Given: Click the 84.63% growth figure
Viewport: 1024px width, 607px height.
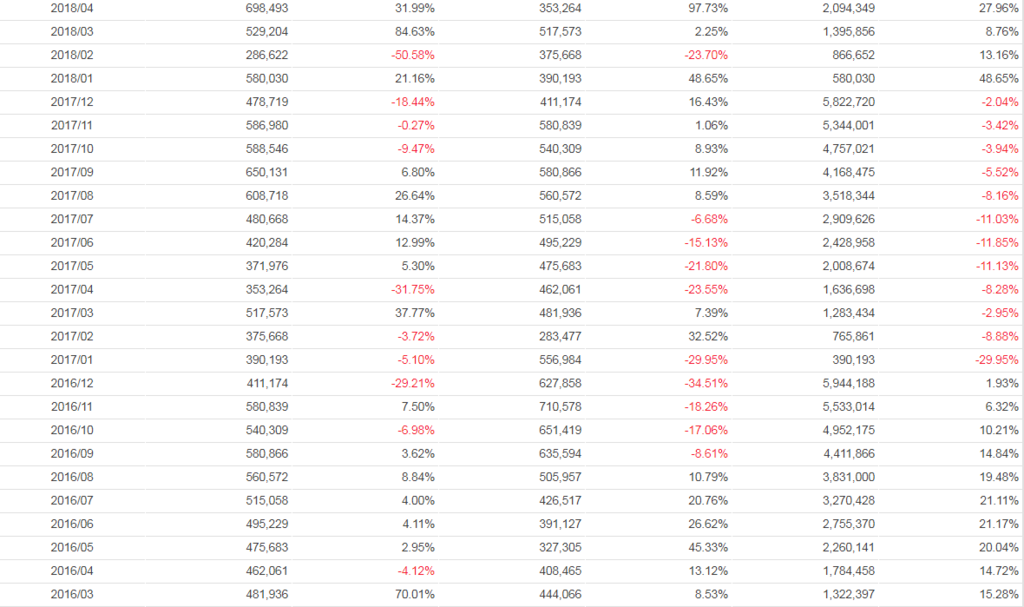Looking at the screenshot, I should click(x=415, y=31).
